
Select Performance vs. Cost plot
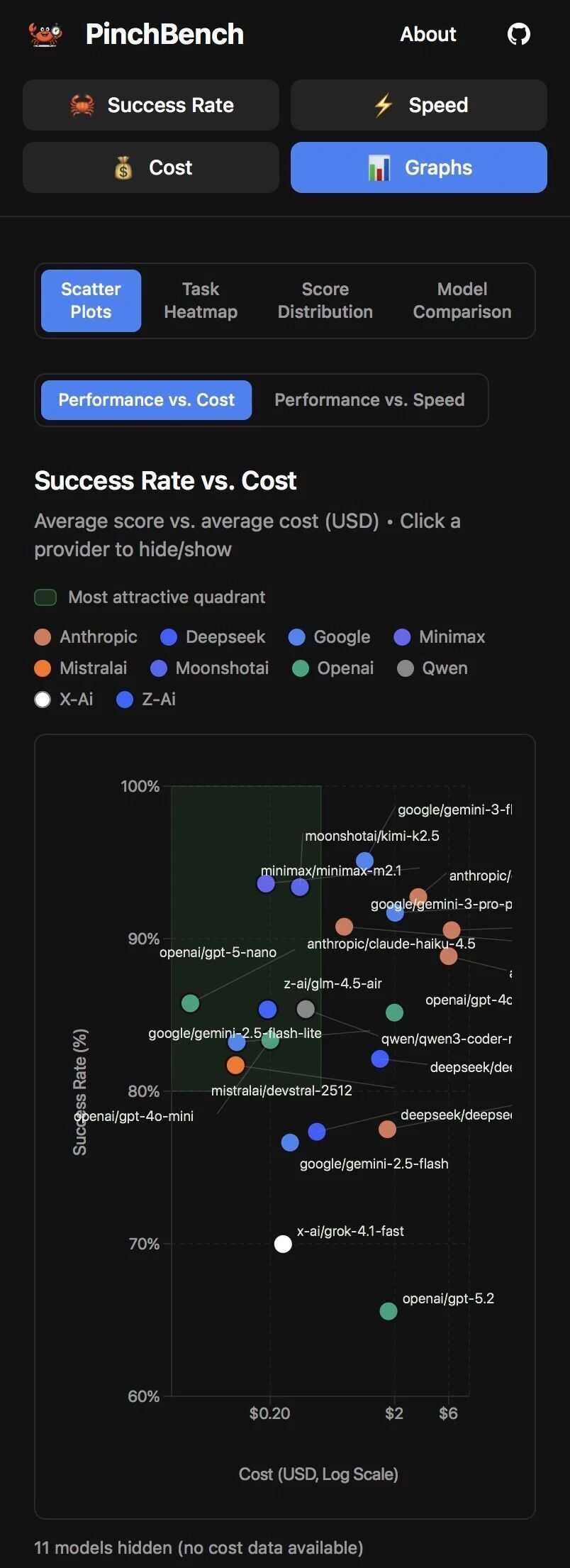click(x=146, y=400)
